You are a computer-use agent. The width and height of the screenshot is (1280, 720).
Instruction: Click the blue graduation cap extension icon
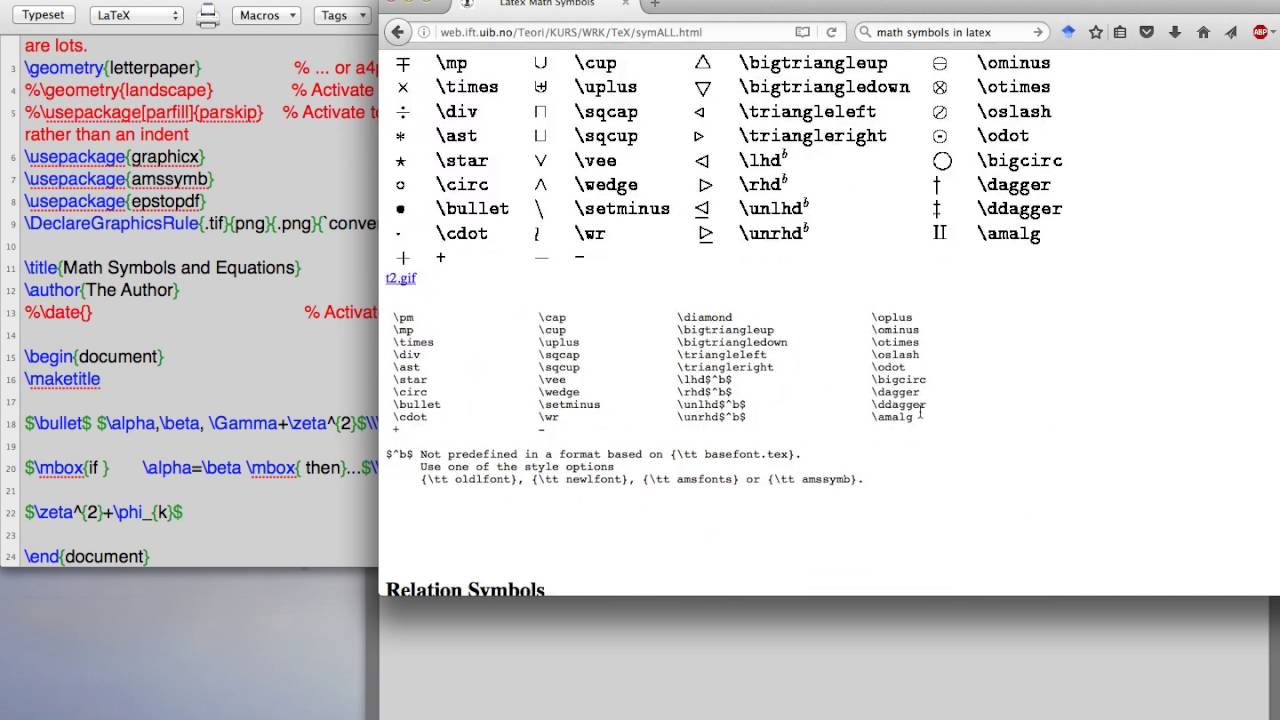[x=1068, y=32]
